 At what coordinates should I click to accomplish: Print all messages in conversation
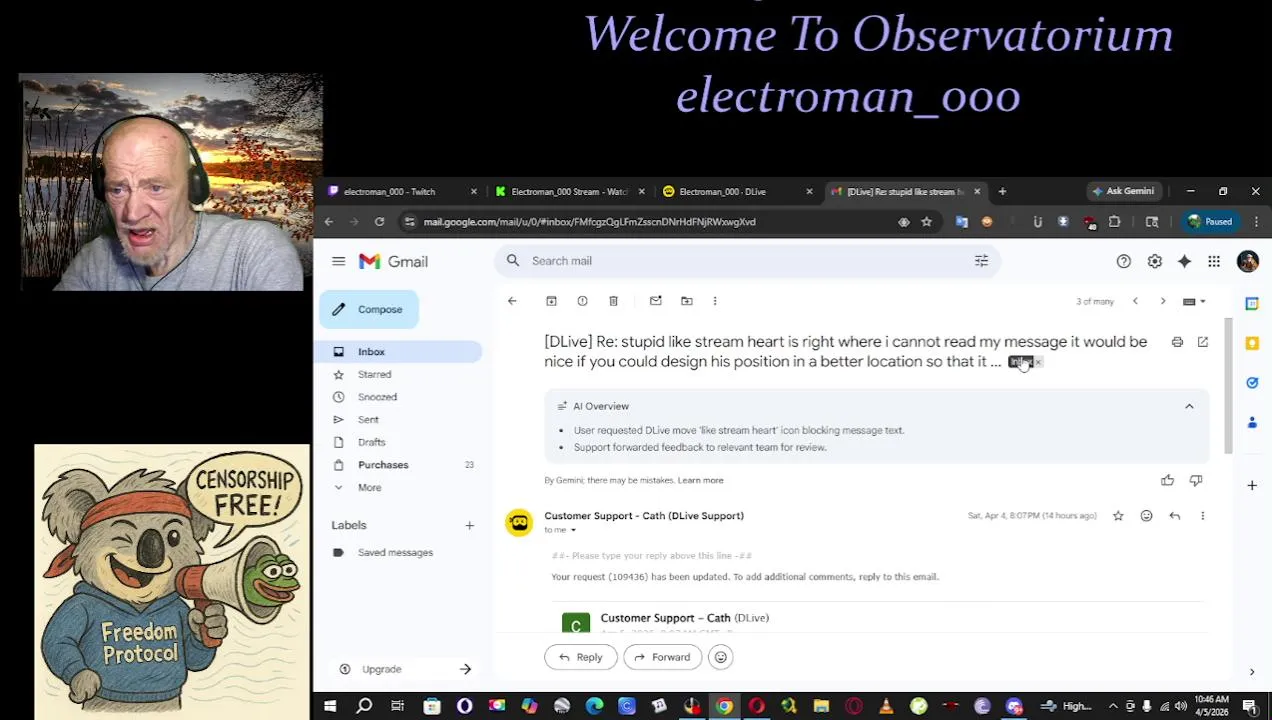[x=1177, y=342]
